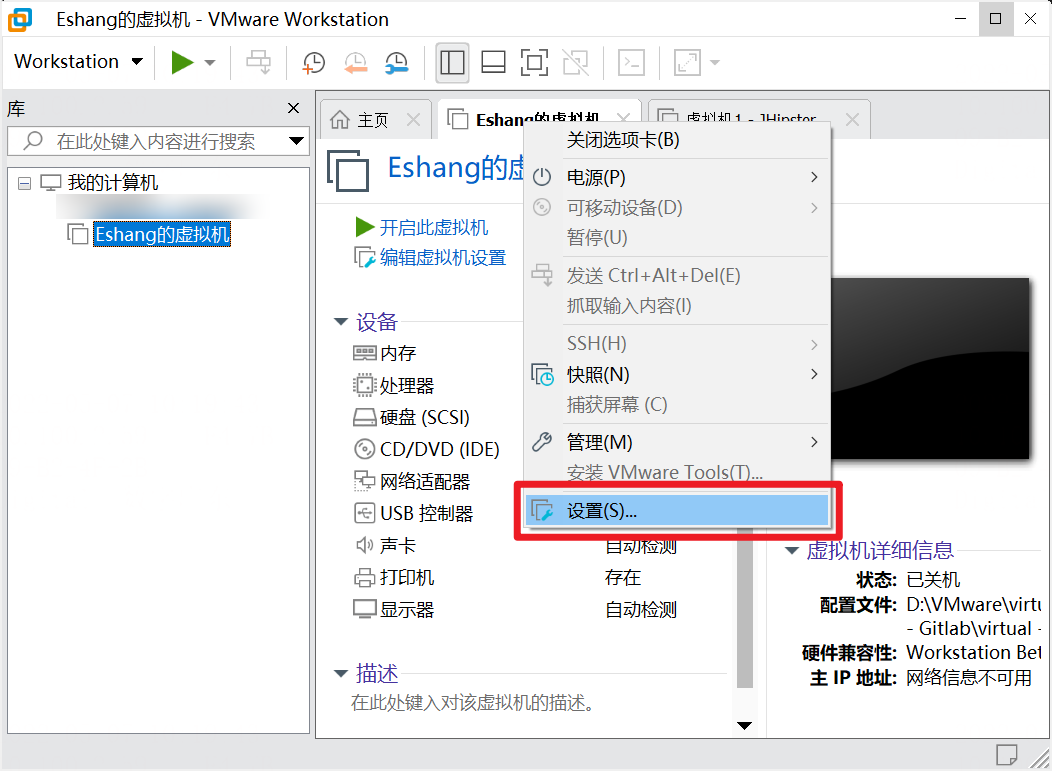Click the monitor icon beside 显示器
Image resolution: width=1052 pixels, height=771 pixels.
coord(364,609)
